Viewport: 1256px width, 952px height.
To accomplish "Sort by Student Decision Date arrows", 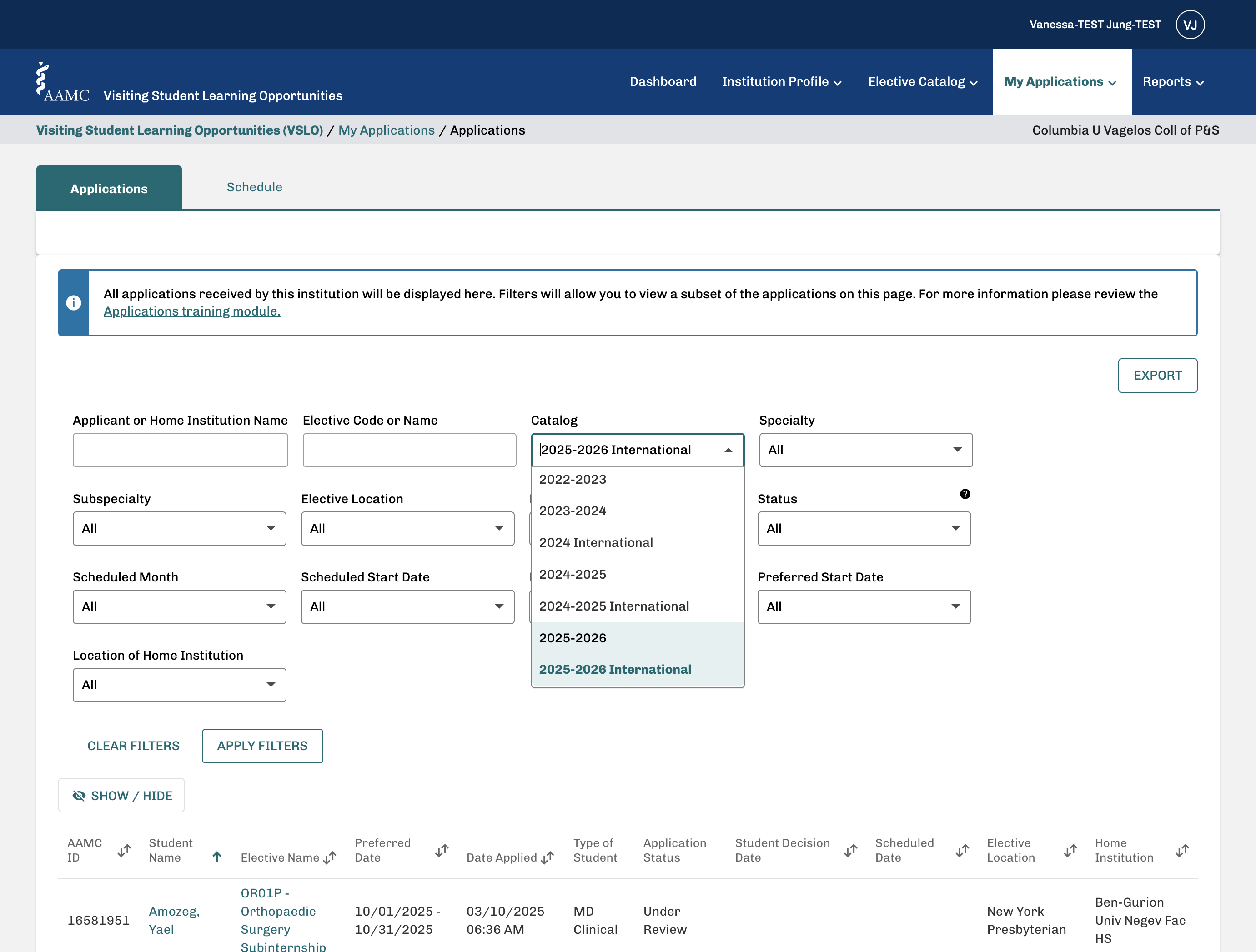I will 850,850.
